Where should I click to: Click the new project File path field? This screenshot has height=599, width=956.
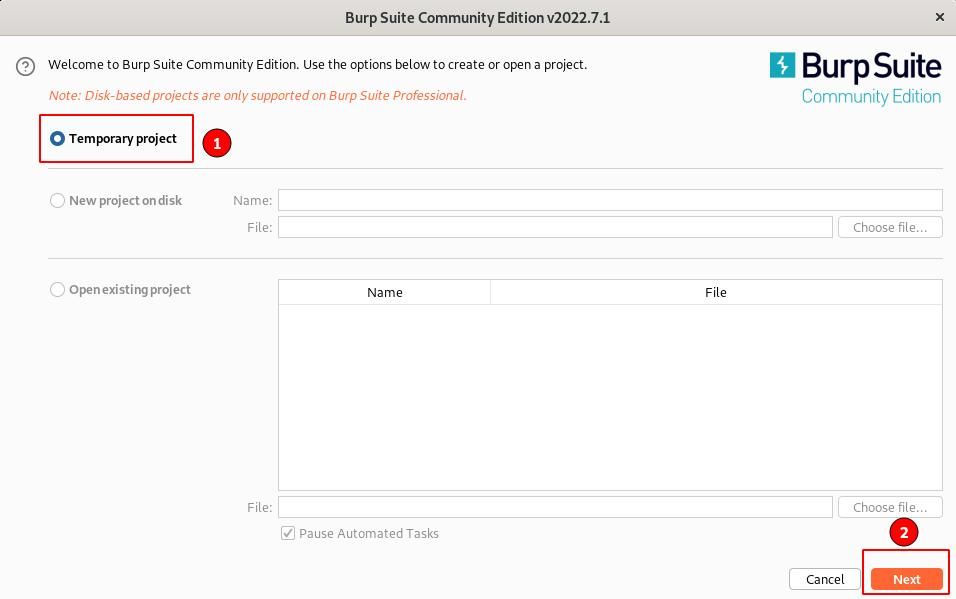point(554,227)
